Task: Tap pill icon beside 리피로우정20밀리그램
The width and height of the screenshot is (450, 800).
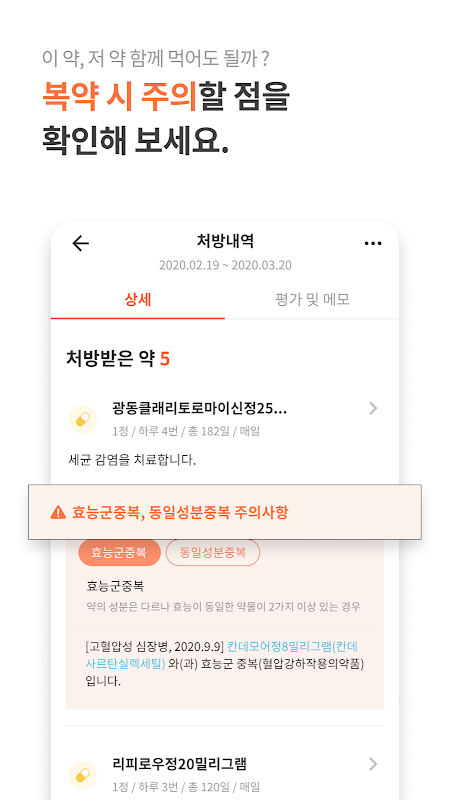Action: (x=83, y=775)
